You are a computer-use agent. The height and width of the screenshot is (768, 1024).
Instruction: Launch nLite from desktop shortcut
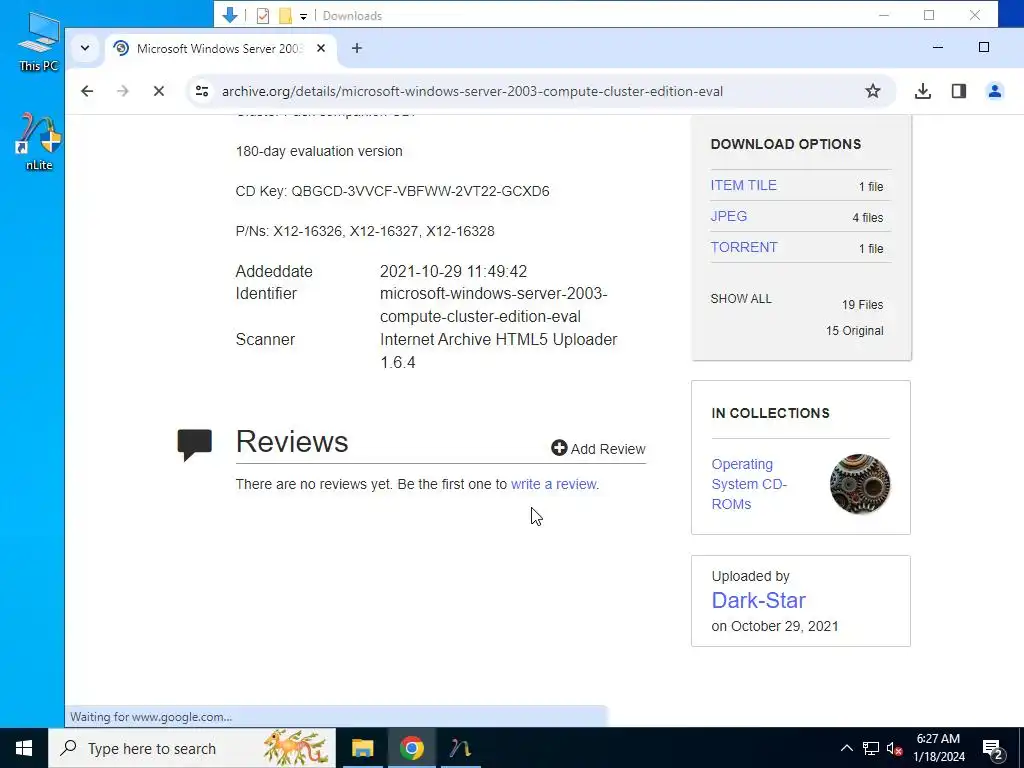[38, 142]
